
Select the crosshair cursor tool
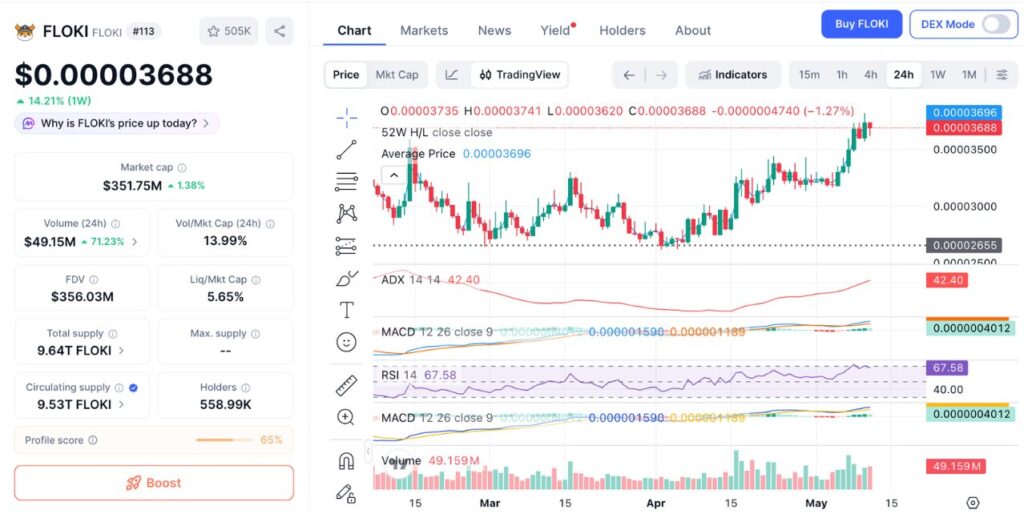346,118
